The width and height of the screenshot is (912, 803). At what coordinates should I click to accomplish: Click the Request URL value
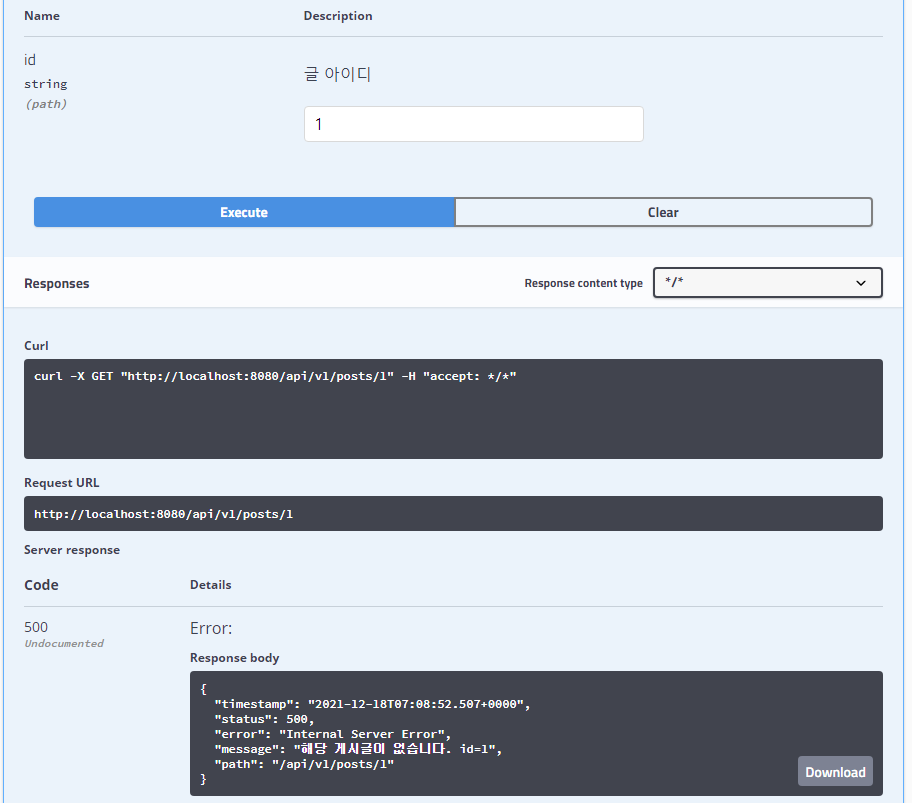coord(163,514)
